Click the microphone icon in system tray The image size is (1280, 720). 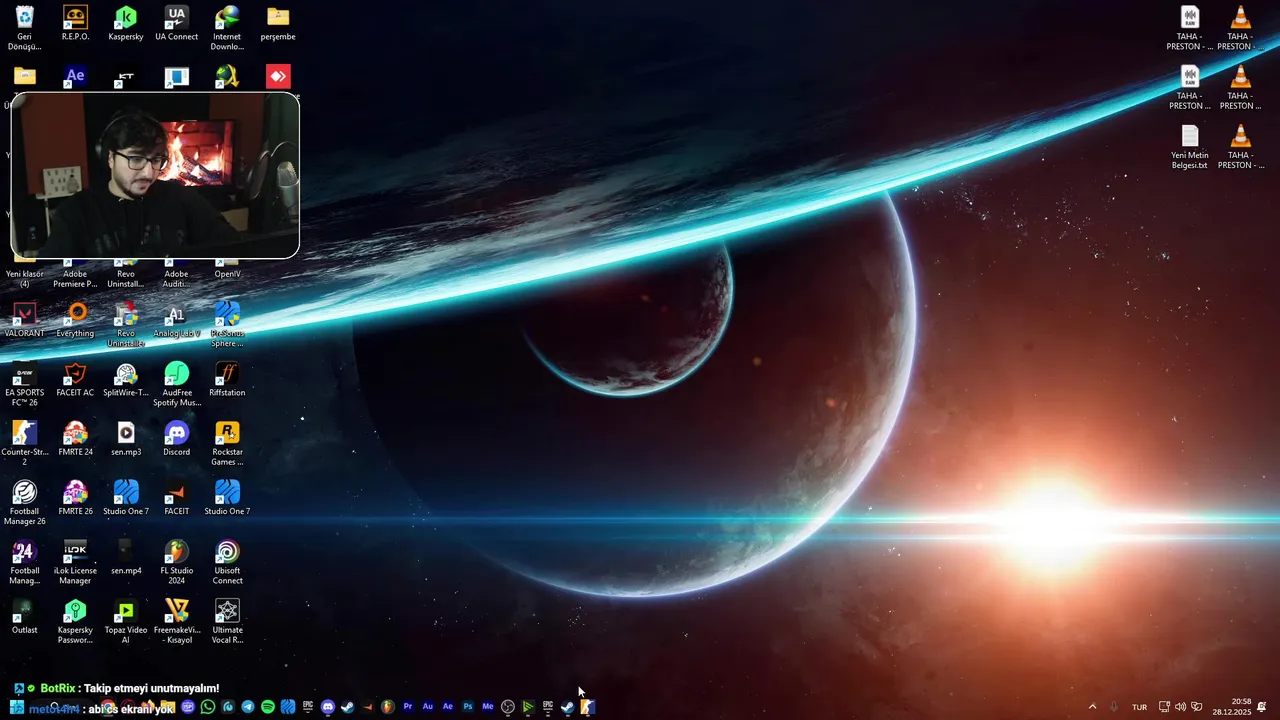click(x=1114, y=707)
